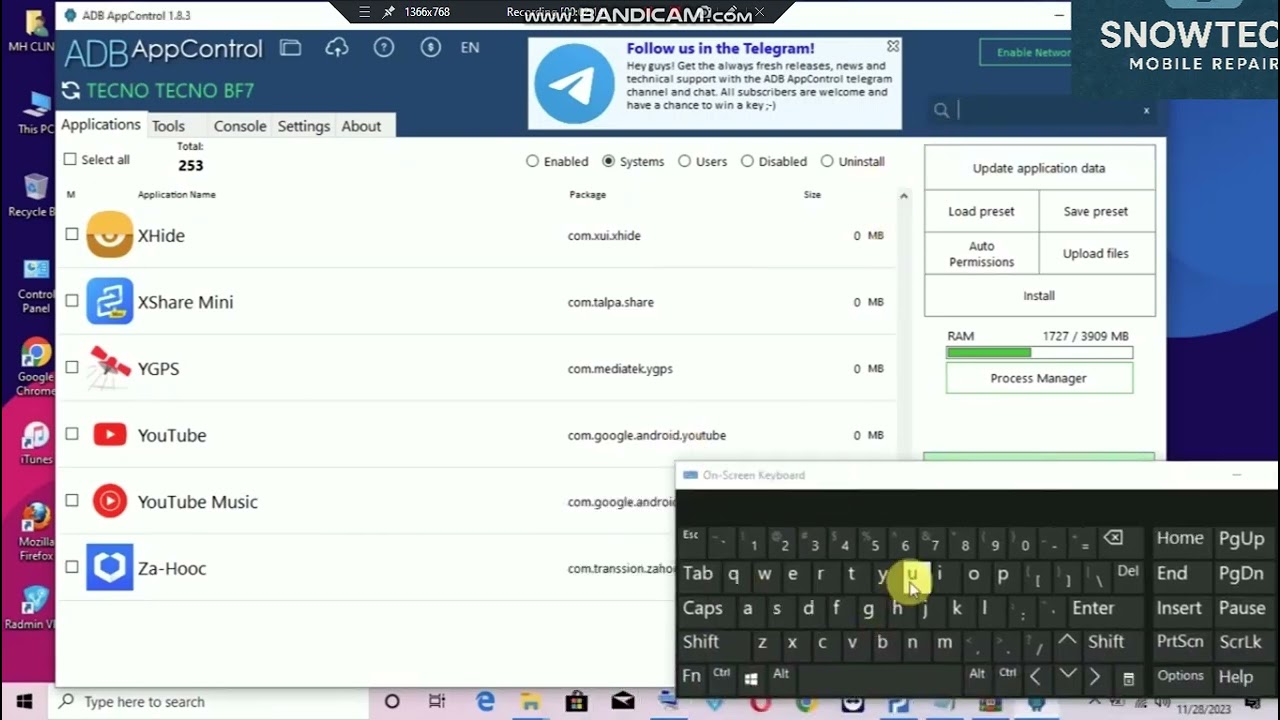
Task: Click the Upload files button
Action: pyautogui.click(x=1096, y=253)
